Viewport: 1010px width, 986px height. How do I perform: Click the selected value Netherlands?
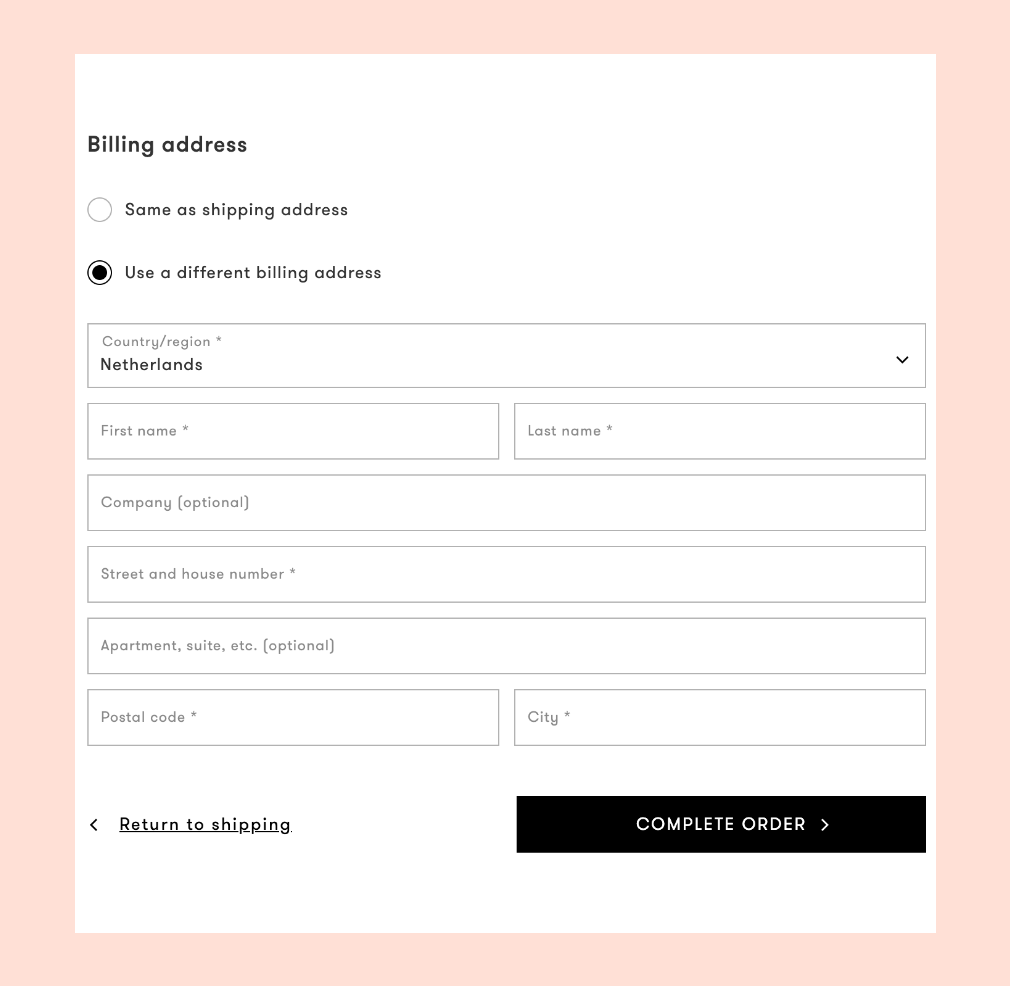coord(152,365)
